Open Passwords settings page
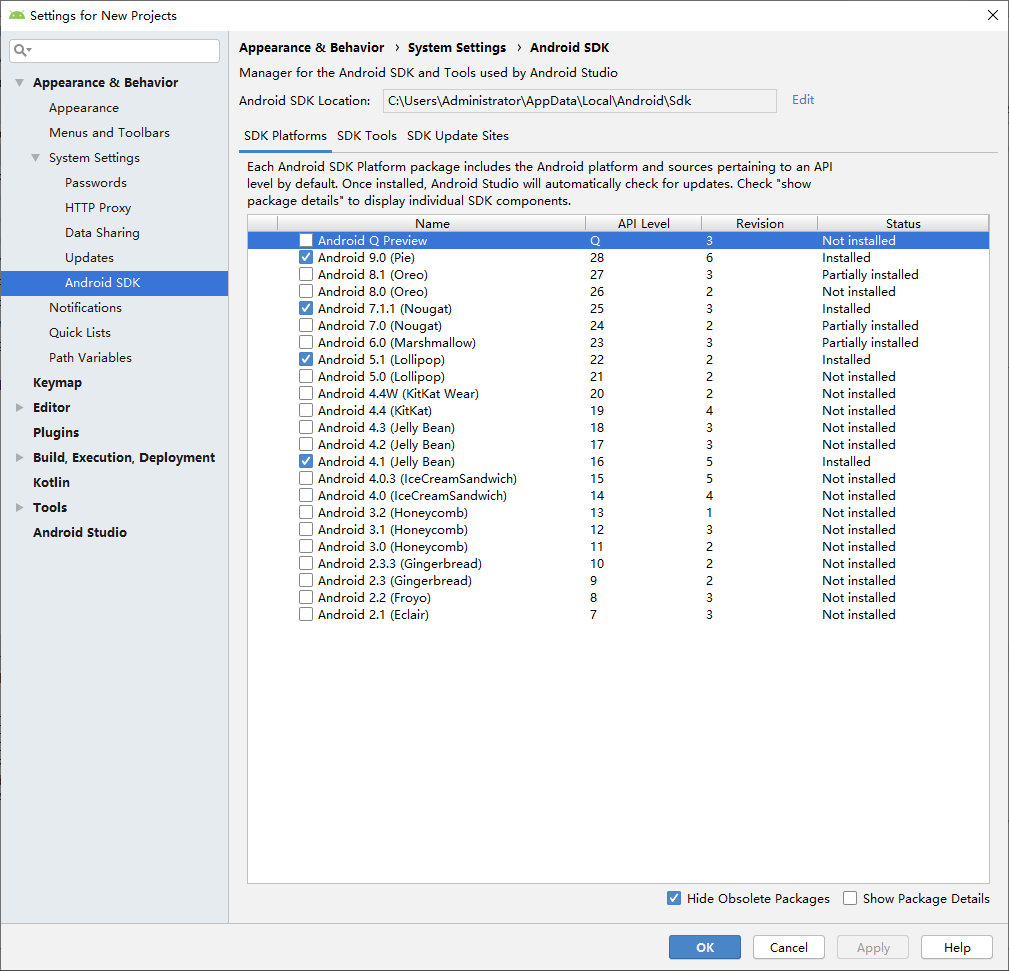 (x=96, y=183)
